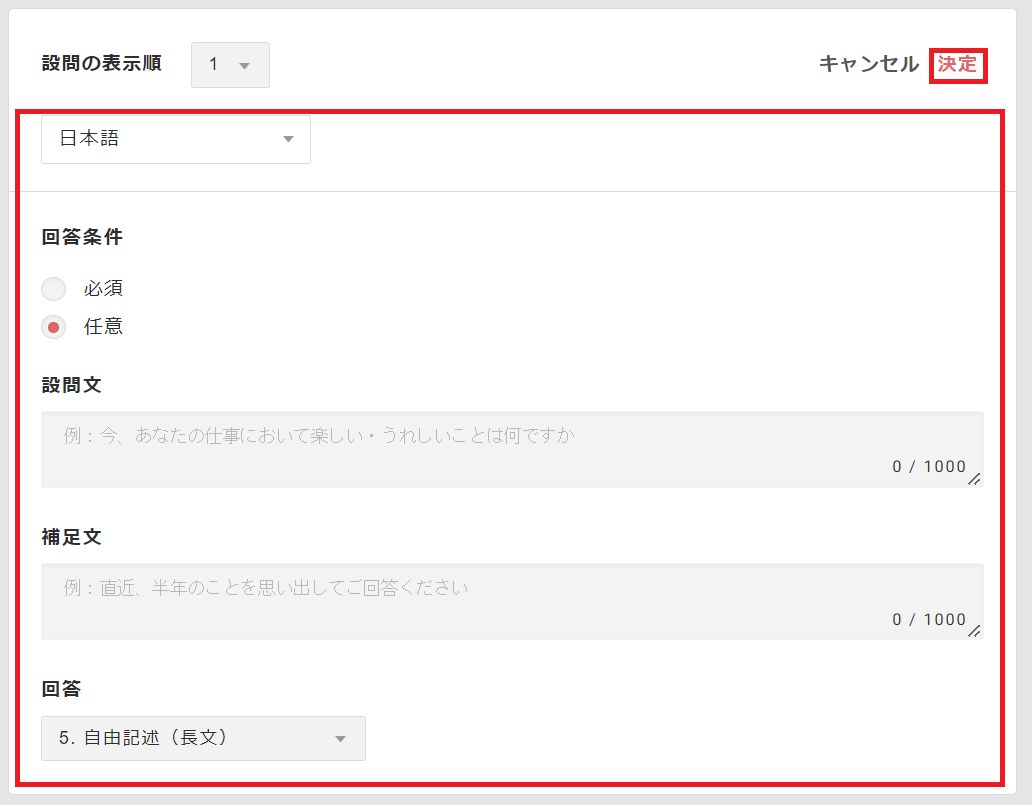
Task: Click the 設問の表示順 label
Action: (101, 63)
